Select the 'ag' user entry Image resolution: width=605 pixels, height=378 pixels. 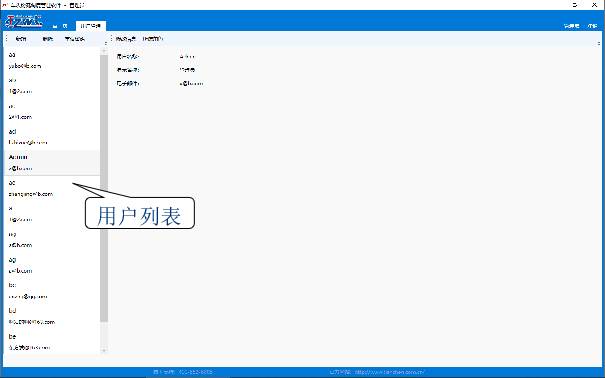coord(52,265)
